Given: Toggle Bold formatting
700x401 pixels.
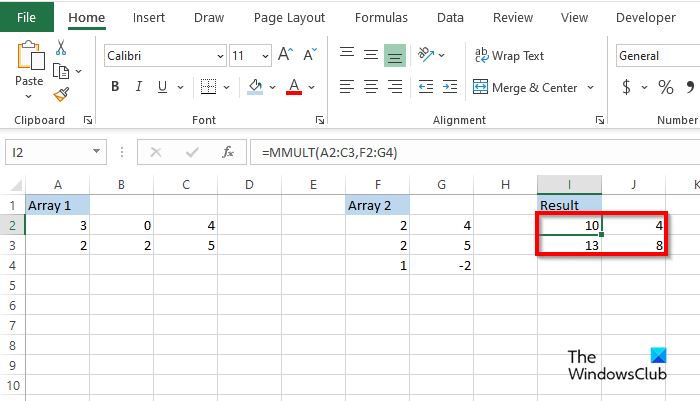Looking at the screenshot, I should (115, 87).
